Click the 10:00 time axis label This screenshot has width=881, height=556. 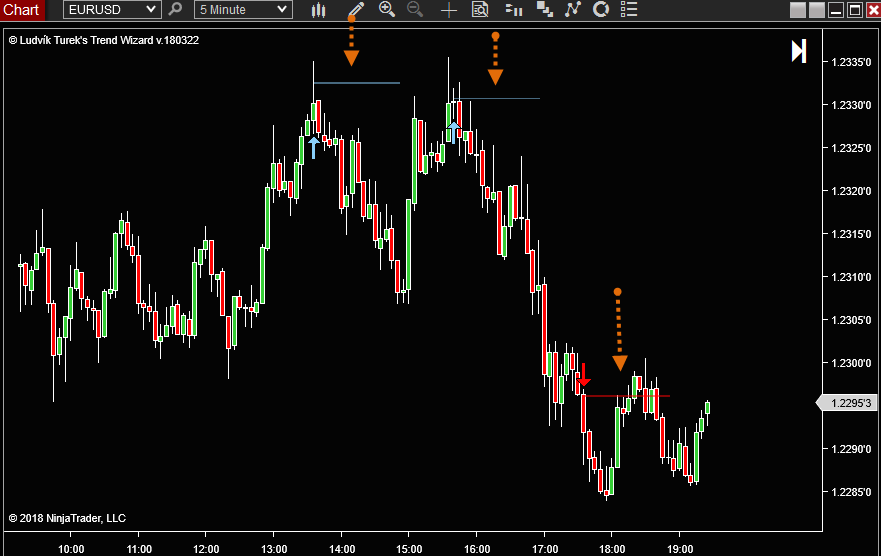point(71,549)
